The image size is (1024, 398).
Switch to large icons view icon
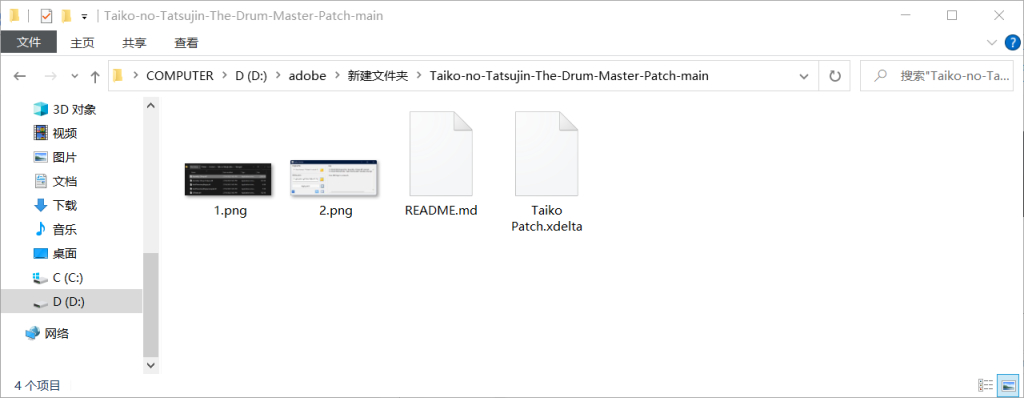[1008, 385]
